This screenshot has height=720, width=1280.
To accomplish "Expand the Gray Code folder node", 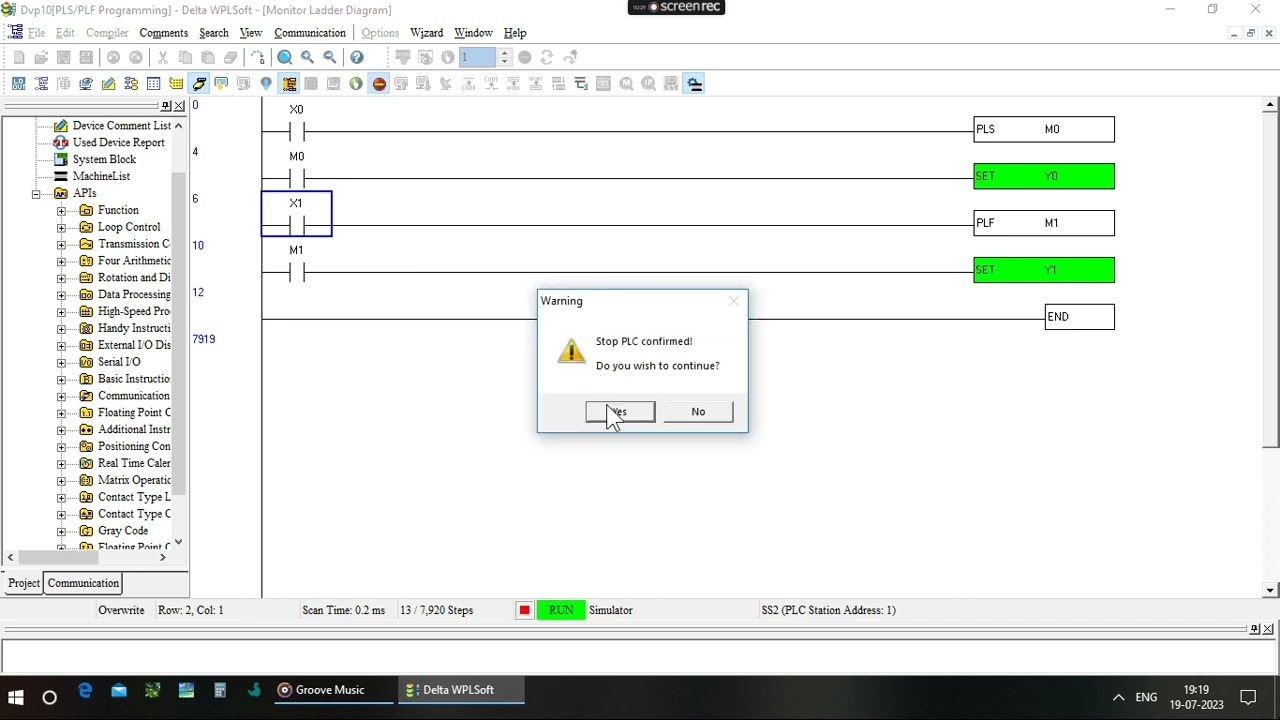I will coord(61,531).
